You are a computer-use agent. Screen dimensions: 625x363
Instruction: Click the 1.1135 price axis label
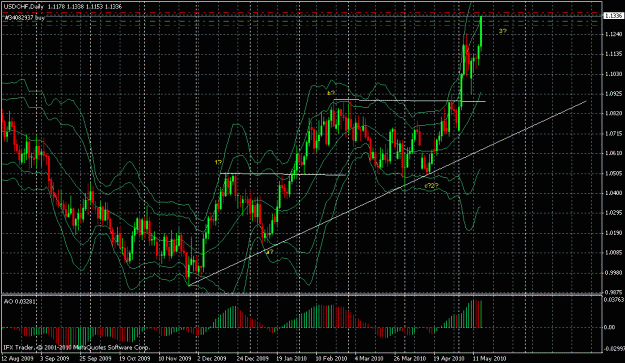click(613, 54)
